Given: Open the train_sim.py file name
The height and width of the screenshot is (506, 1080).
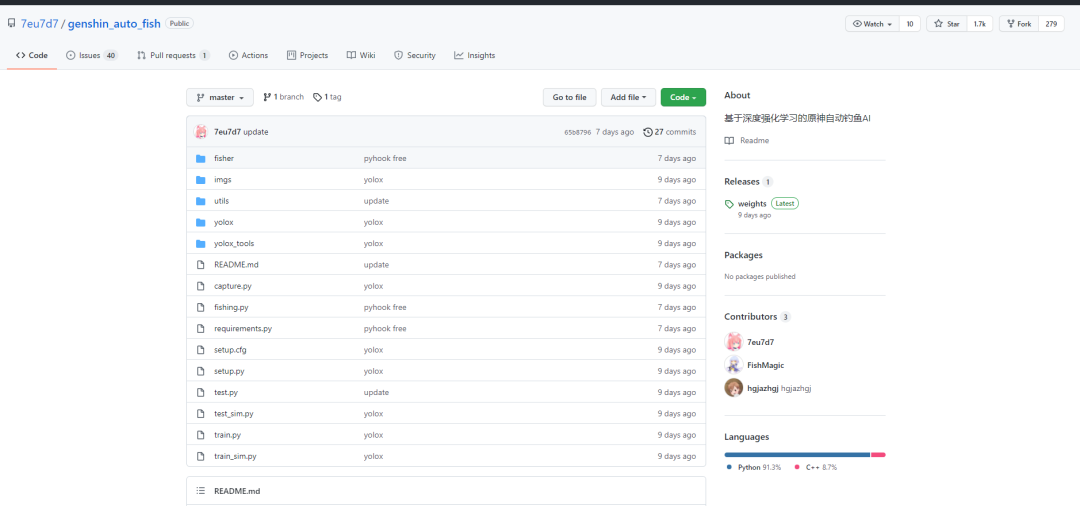Looking at the screenshot, I should click(x=236, y=456).
